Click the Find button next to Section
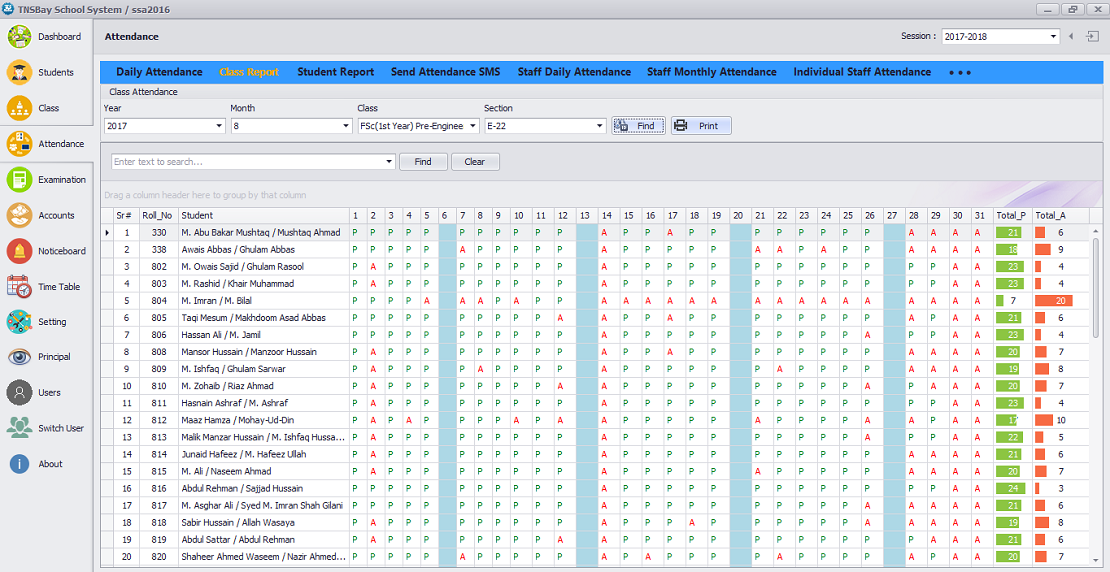 (639, 126)
